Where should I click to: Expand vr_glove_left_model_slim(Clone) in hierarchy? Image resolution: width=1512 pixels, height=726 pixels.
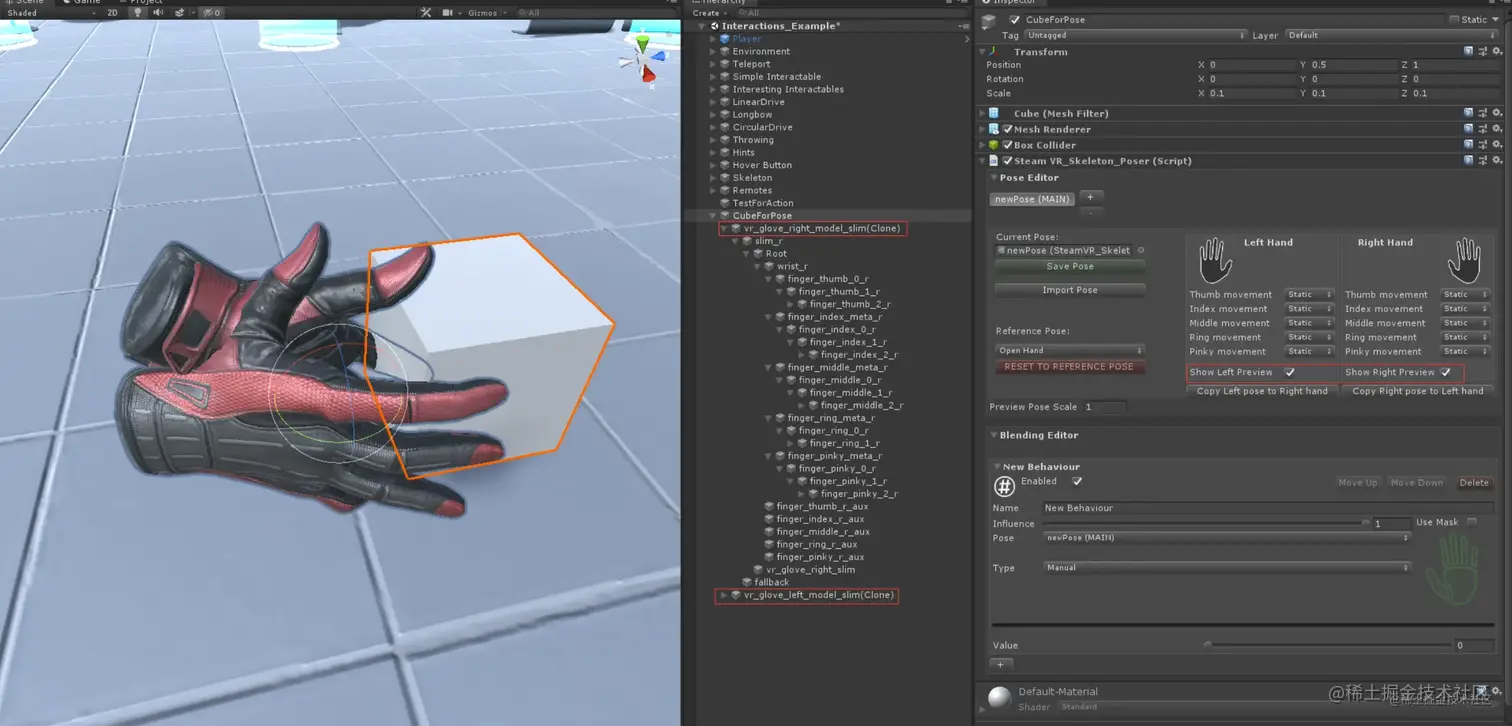click(724, 595)
